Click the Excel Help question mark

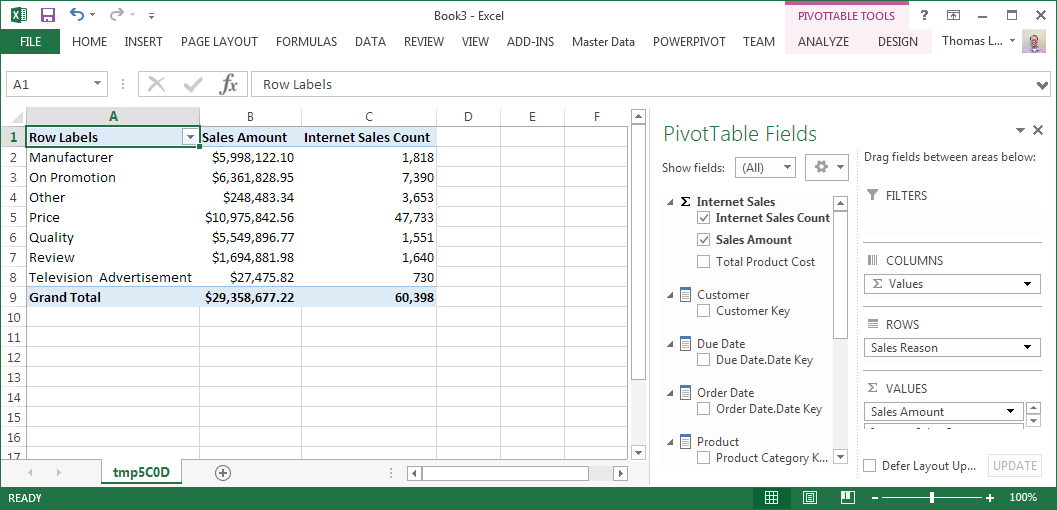click(x=924, y=15)
